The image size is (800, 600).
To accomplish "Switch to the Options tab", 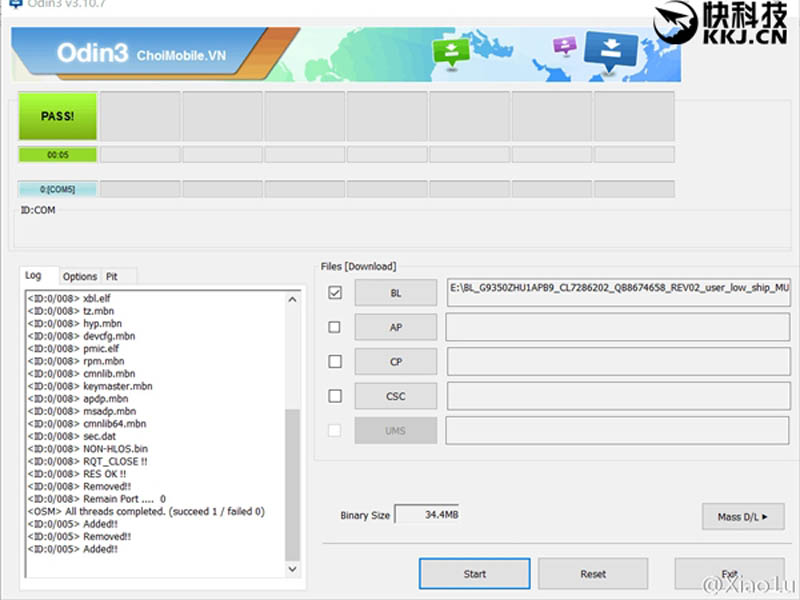I will coord(80,277).
